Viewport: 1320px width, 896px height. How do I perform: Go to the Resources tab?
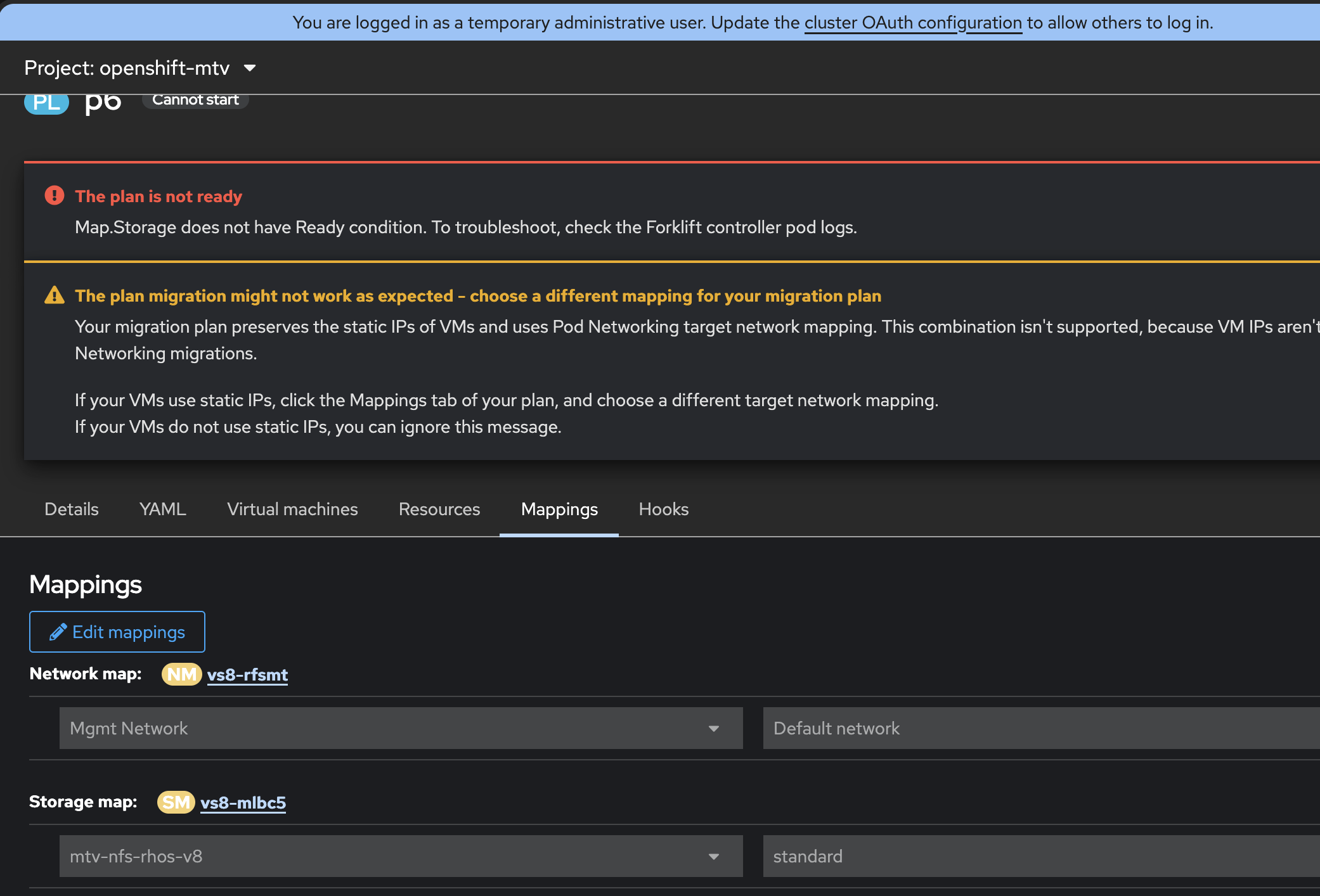(x=439, y=509)
